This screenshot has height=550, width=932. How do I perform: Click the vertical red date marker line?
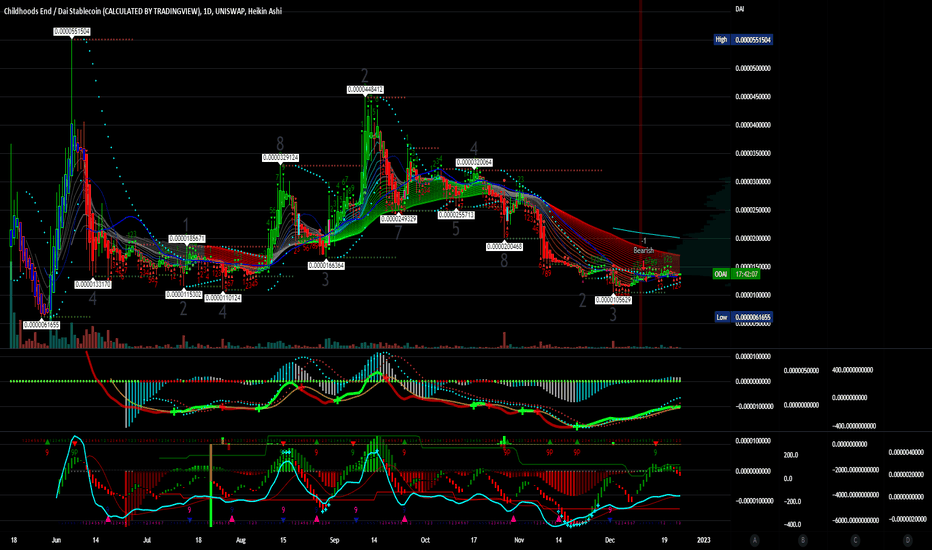point(641,172)
